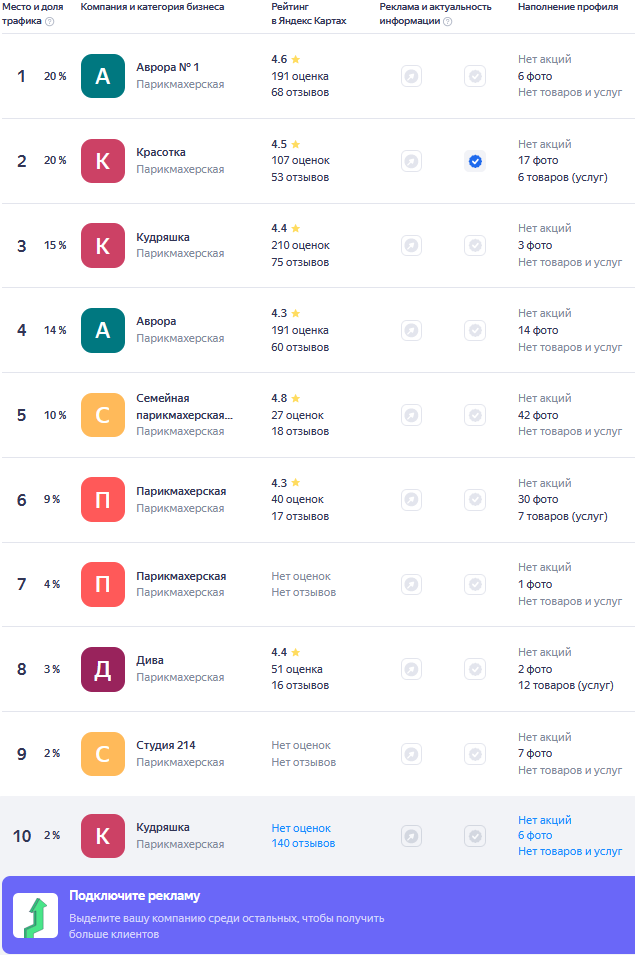This screenshot has height=955, width=635.
Task: Open the 'Нет оценок' link in row 10
Action: [301, 828]
